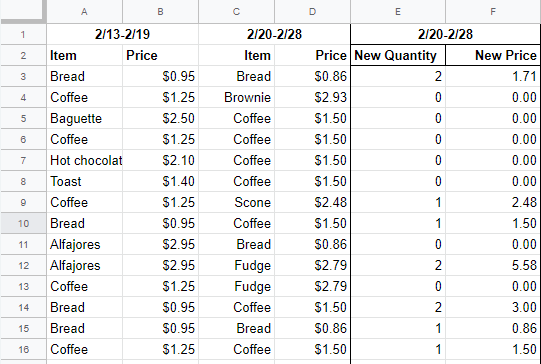Select the New Price header cell
541x364 pixels.
click(493, 55)
